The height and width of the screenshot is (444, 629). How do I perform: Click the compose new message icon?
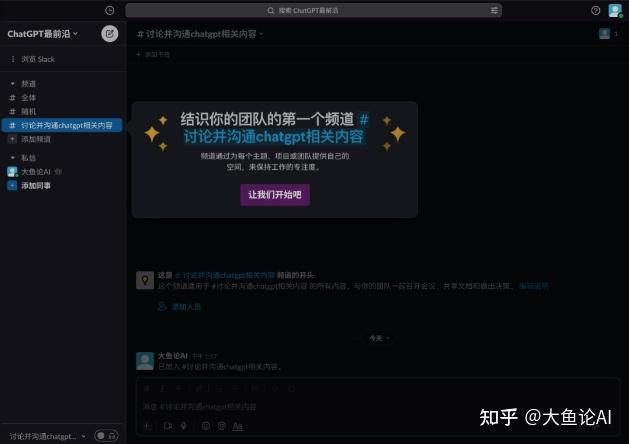[x=110, y=34]
